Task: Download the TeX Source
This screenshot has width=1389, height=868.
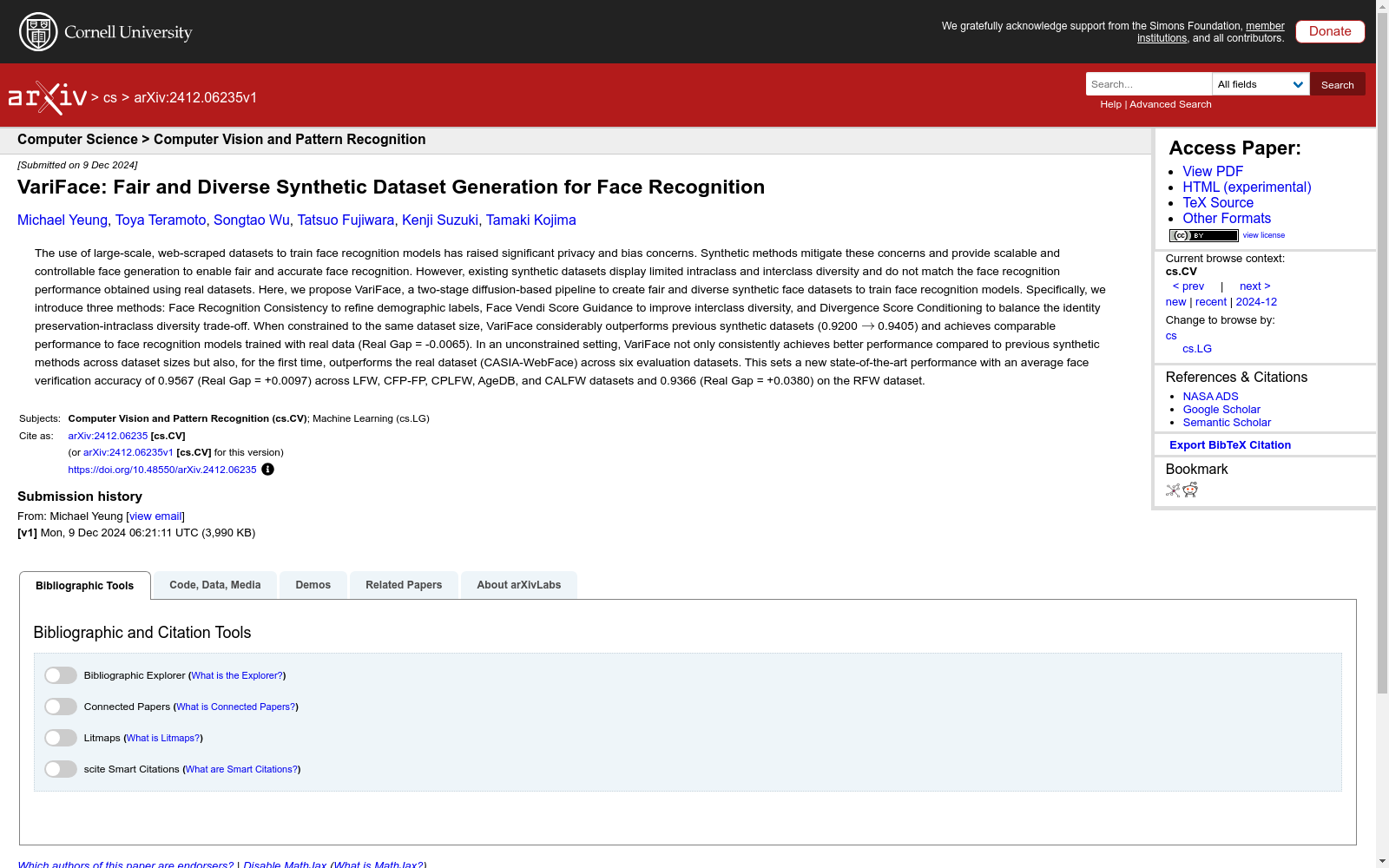Action: [1218, 203]
